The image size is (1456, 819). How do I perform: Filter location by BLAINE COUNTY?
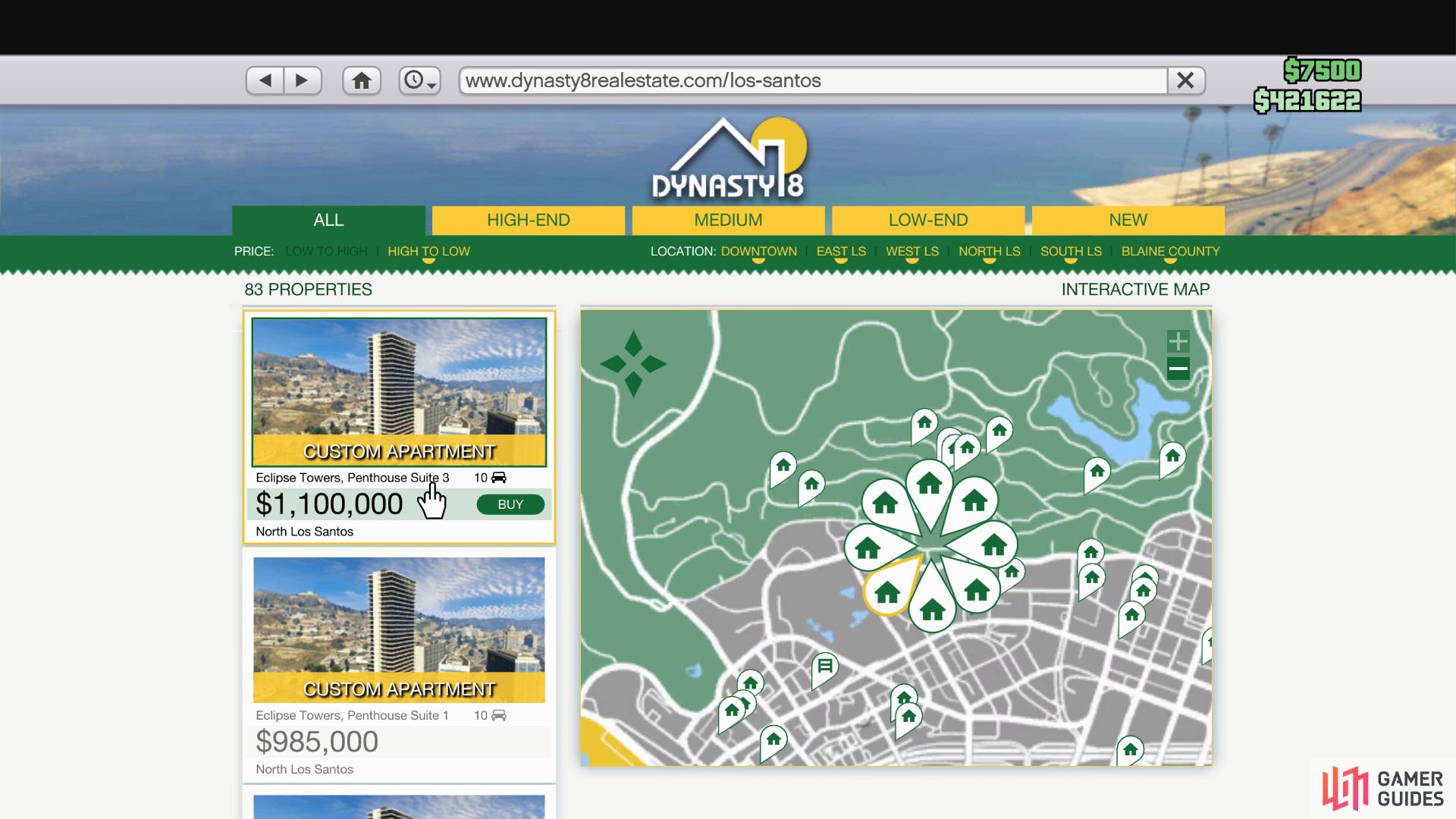[x=1170, y=251]
